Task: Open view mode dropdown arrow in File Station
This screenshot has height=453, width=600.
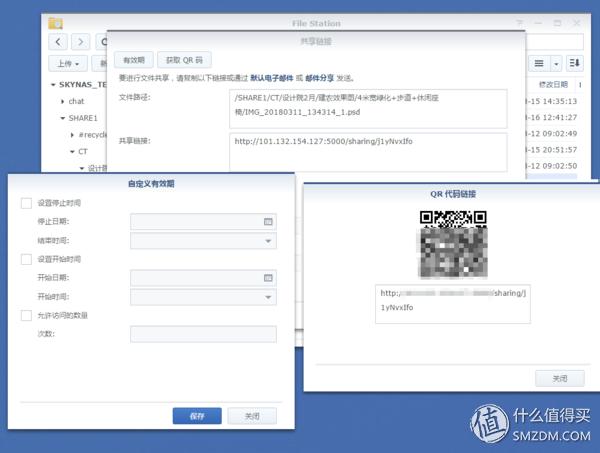Action: point(556,64)
